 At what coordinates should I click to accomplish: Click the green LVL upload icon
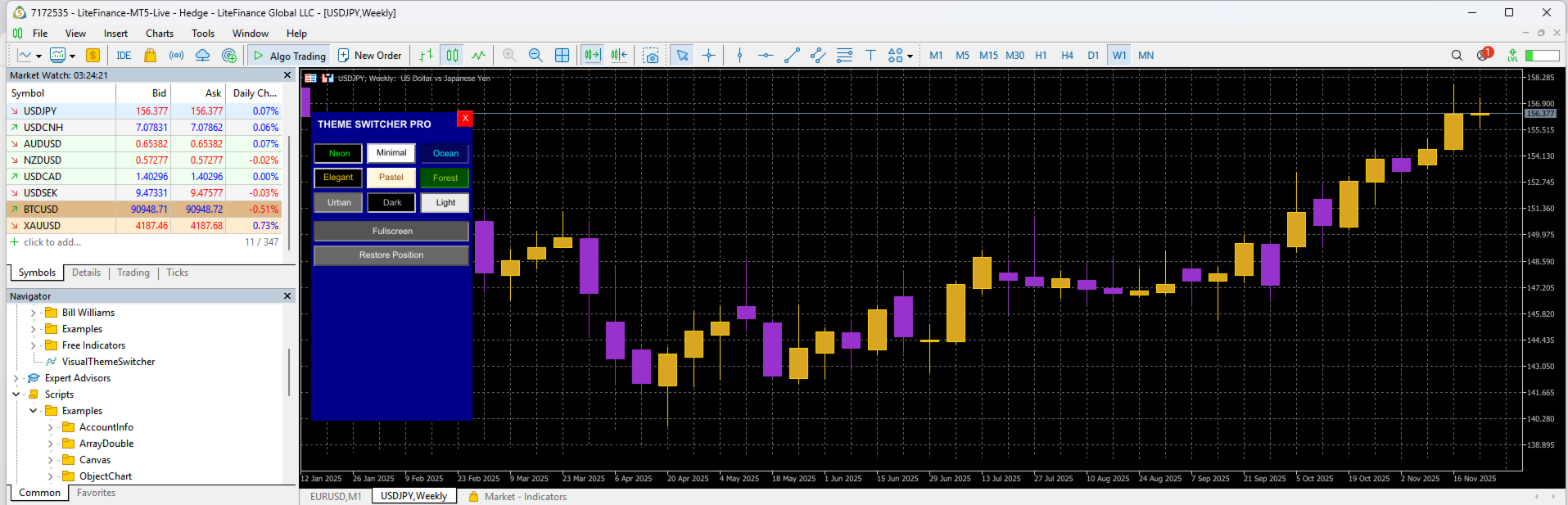tap(1512, 56)
